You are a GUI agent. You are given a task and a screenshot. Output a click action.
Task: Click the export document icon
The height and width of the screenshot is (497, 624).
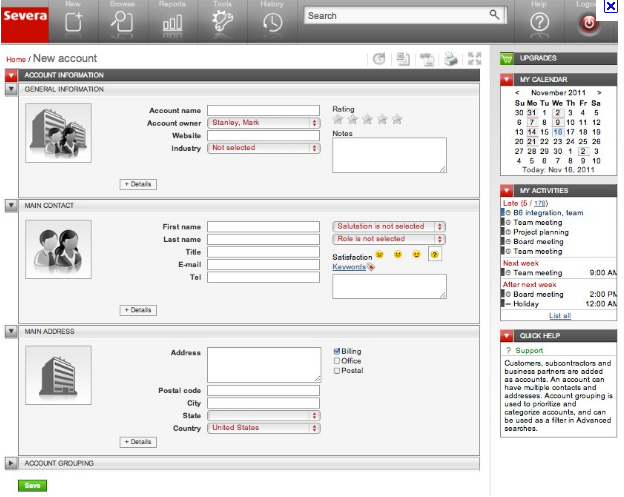coord(427,59)
